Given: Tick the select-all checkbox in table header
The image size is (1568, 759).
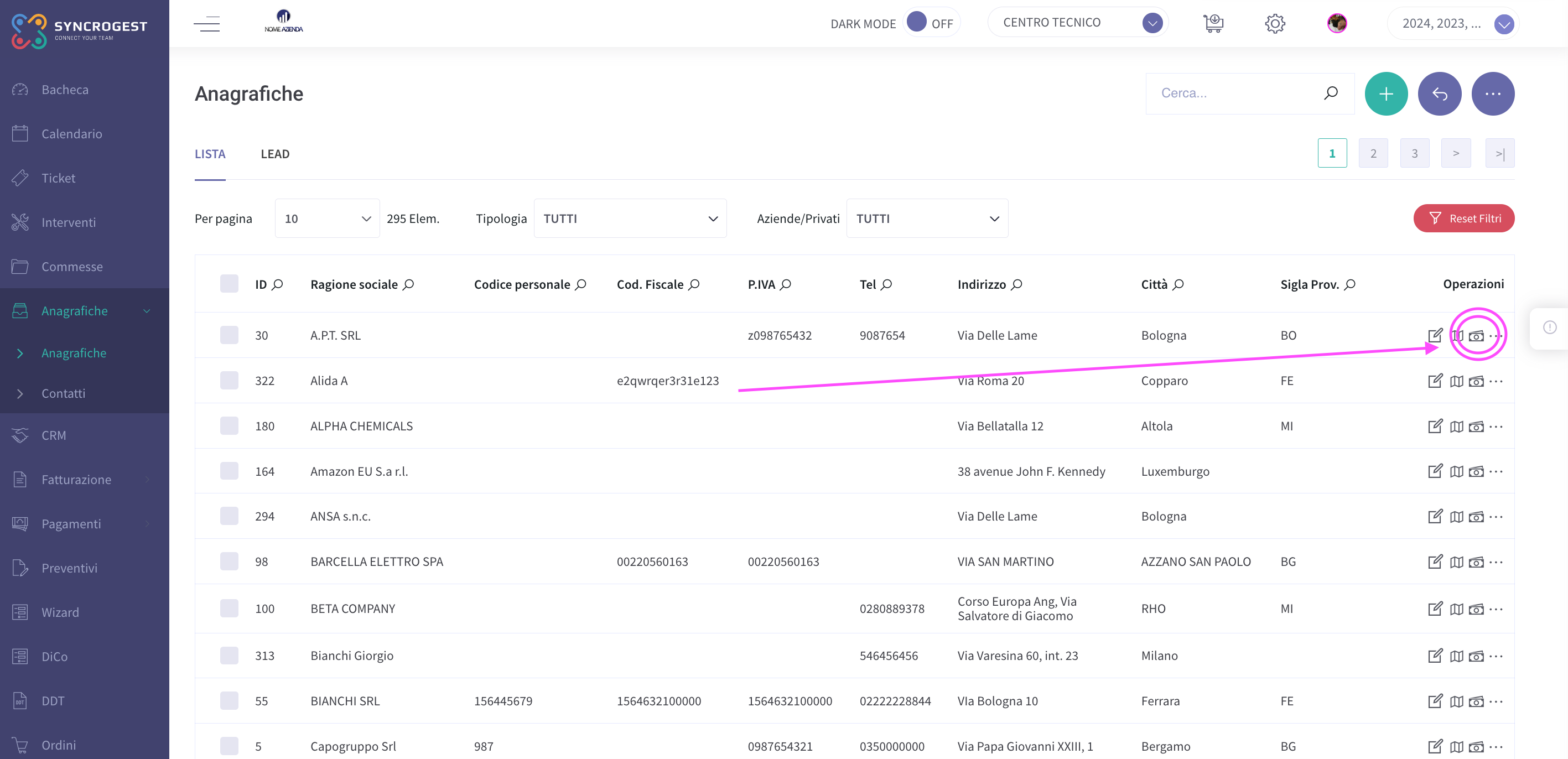Looking at the screenshot, I should click(x=229, y=284).
